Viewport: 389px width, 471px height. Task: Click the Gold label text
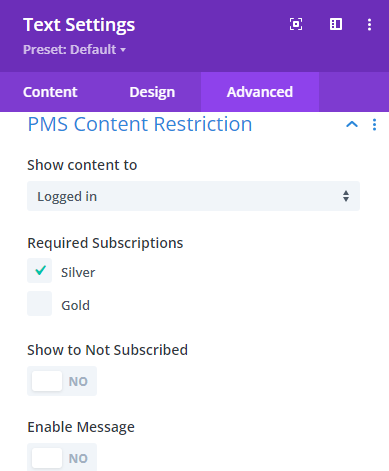(x=75, y=305)
